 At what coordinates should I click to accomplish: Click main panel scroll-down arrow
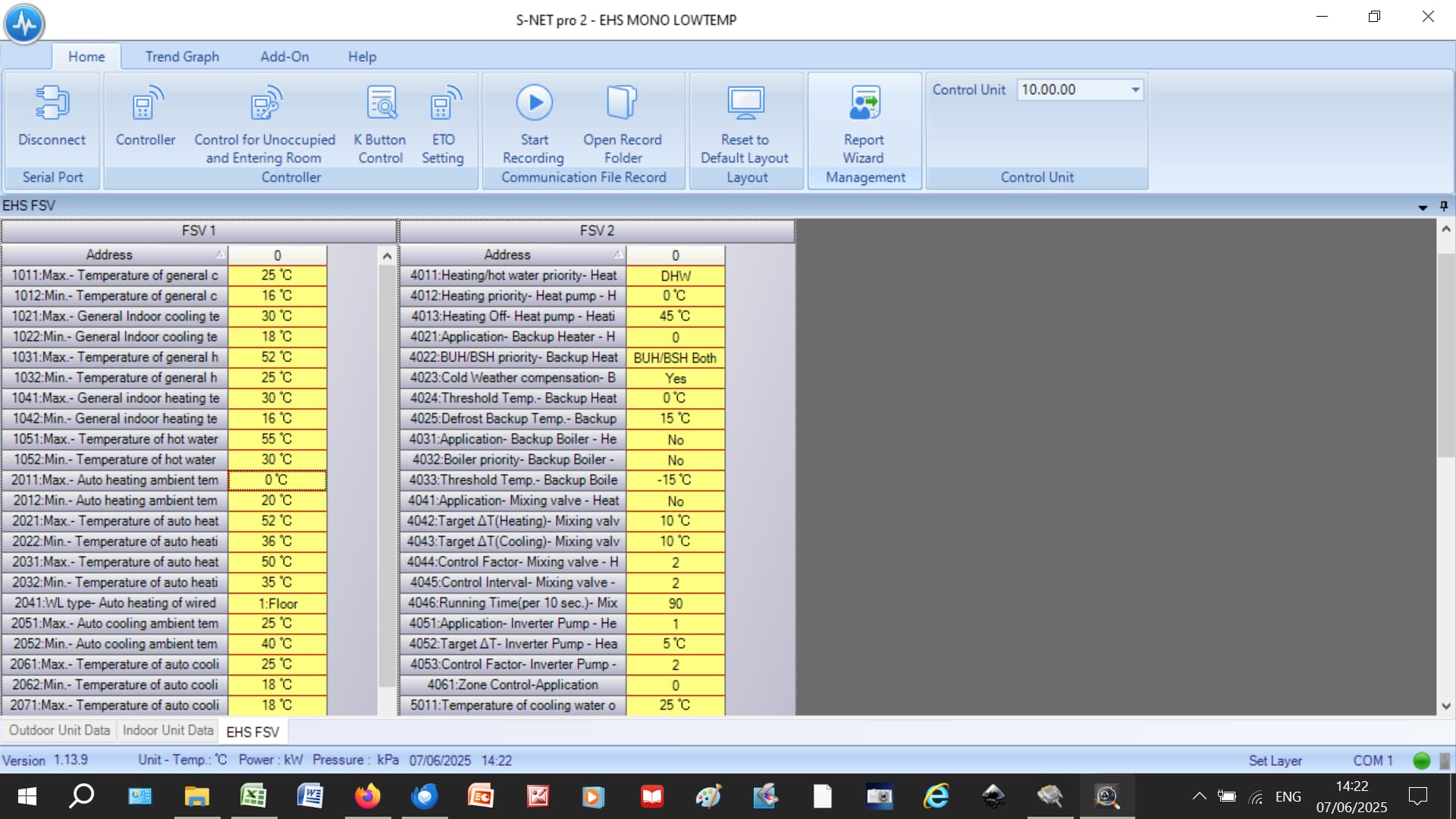point(1446,706)
